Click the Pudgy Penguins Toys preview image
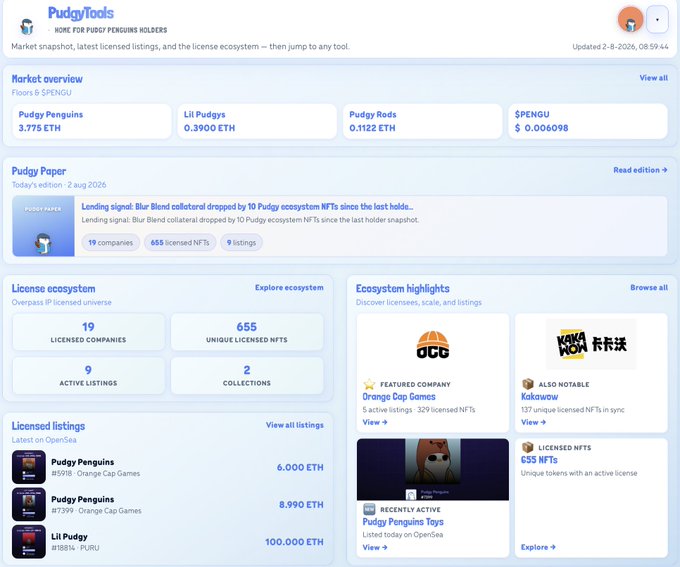 click(433, 469)
